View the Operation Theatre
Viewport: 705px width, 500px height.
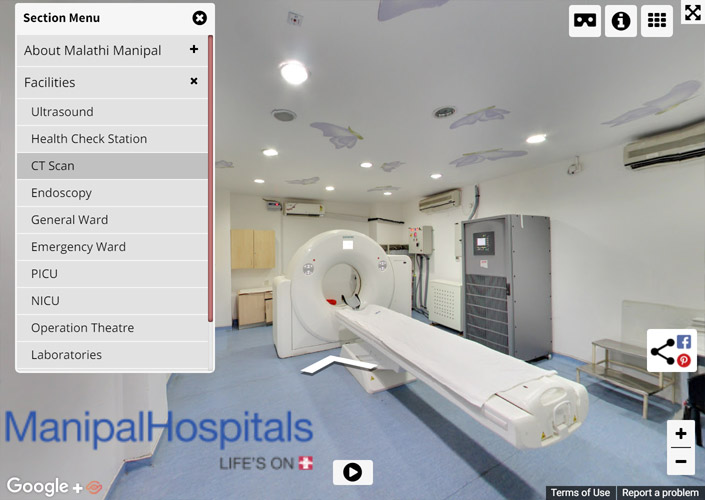[112, 328]
